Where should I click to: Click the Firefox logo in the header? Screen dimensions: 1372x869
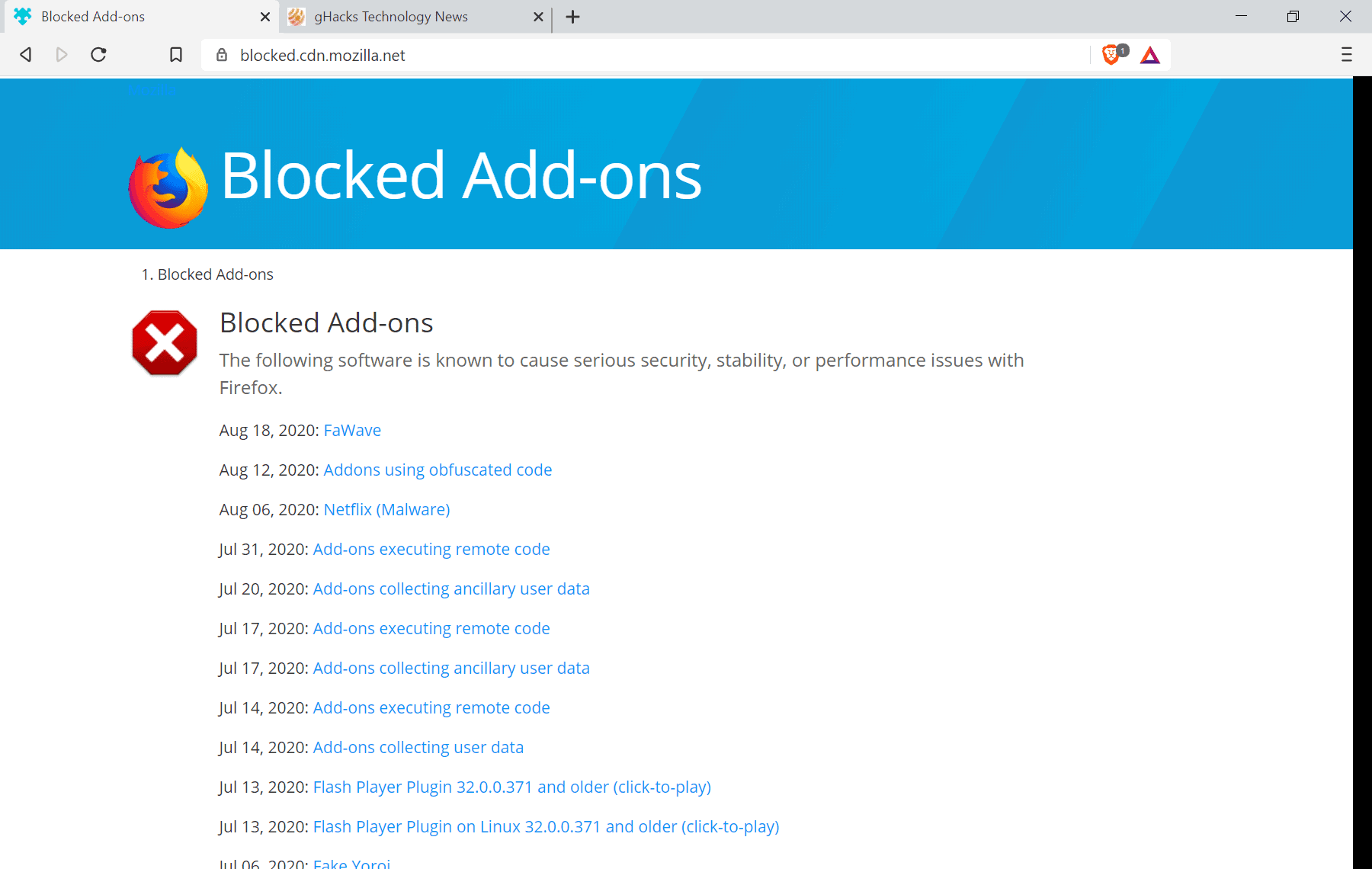168,187
